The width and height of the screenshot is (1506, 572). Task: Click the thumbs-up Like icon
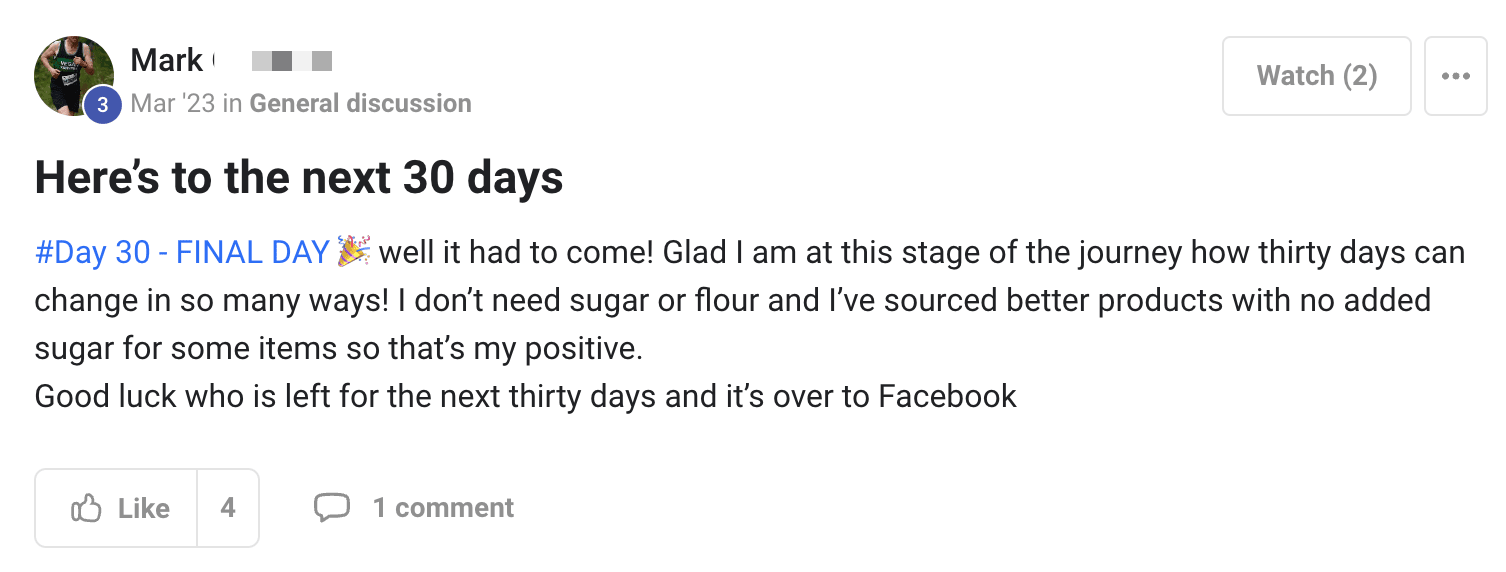pos(87,508)
